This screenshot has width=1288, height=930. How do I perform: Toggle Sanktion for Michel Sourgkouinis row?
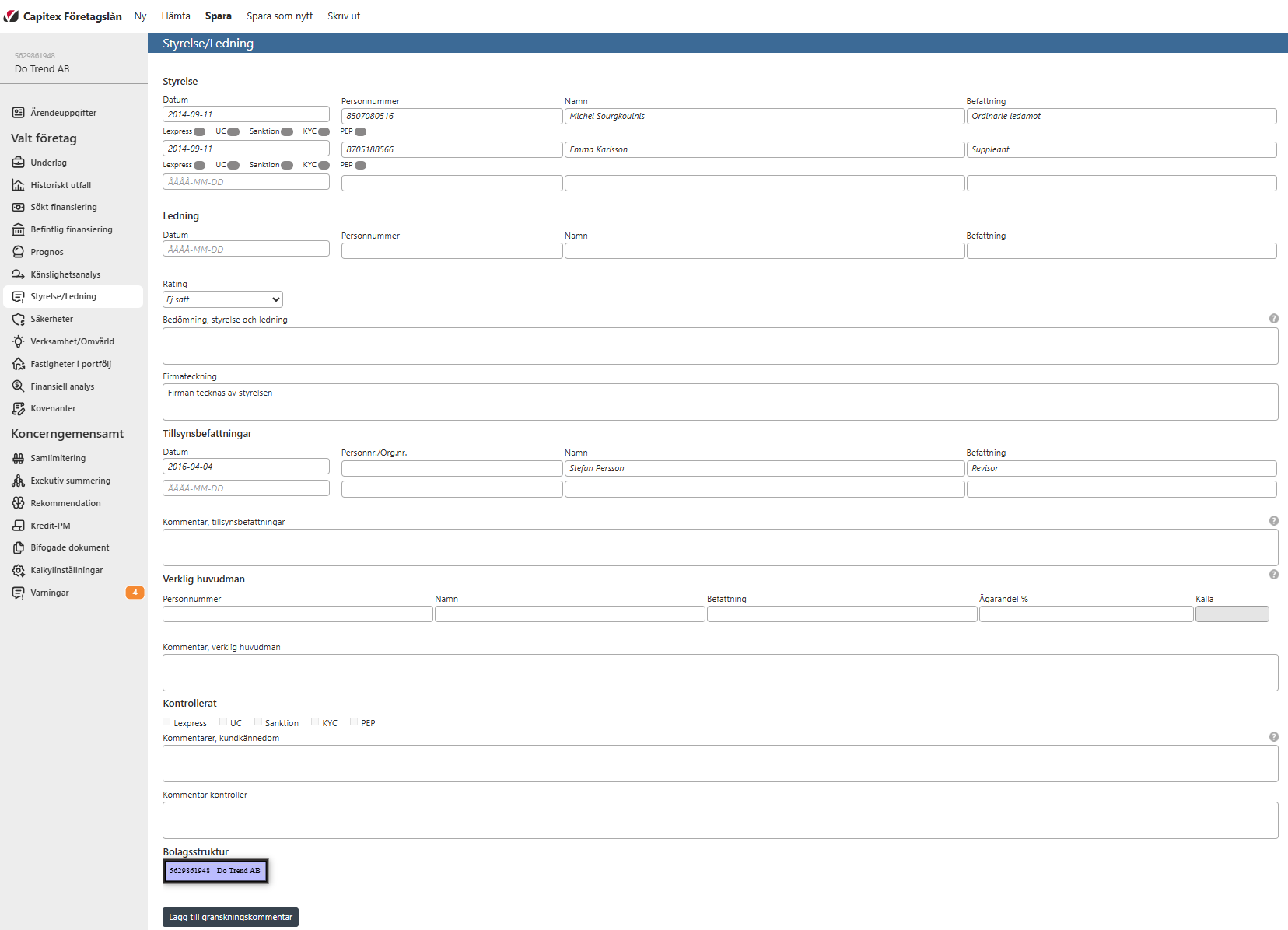tap(287, 131)
